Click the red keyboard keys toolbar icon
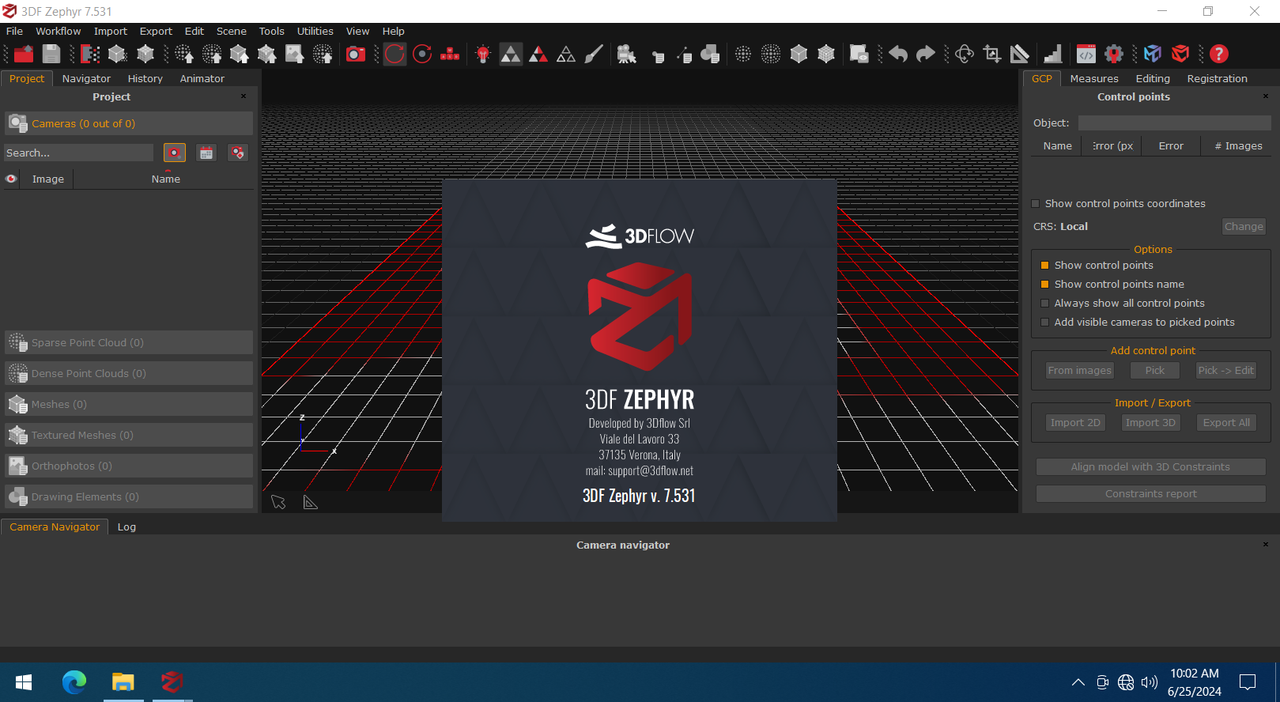Screen dimensions: 1280x702 click(450, 54)
